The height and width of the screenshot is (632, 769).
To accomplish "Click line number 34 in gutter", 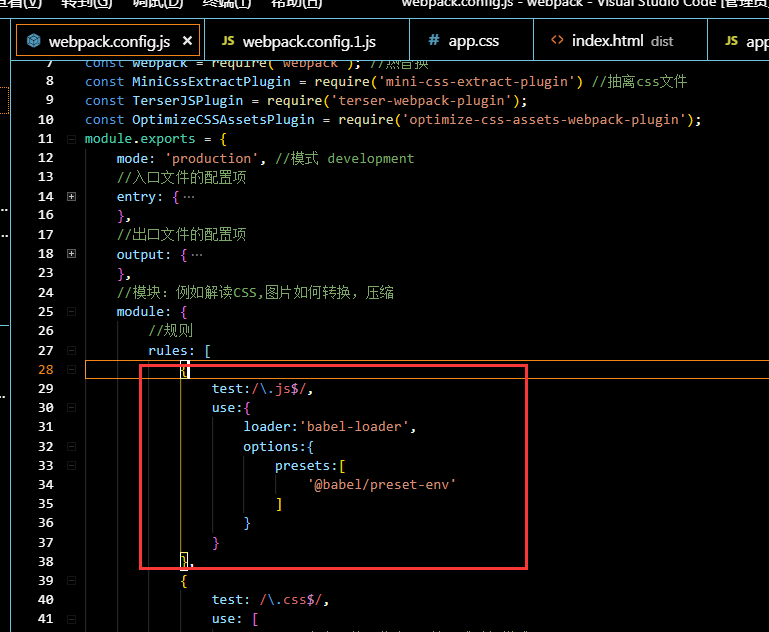I will pos(46,485).
